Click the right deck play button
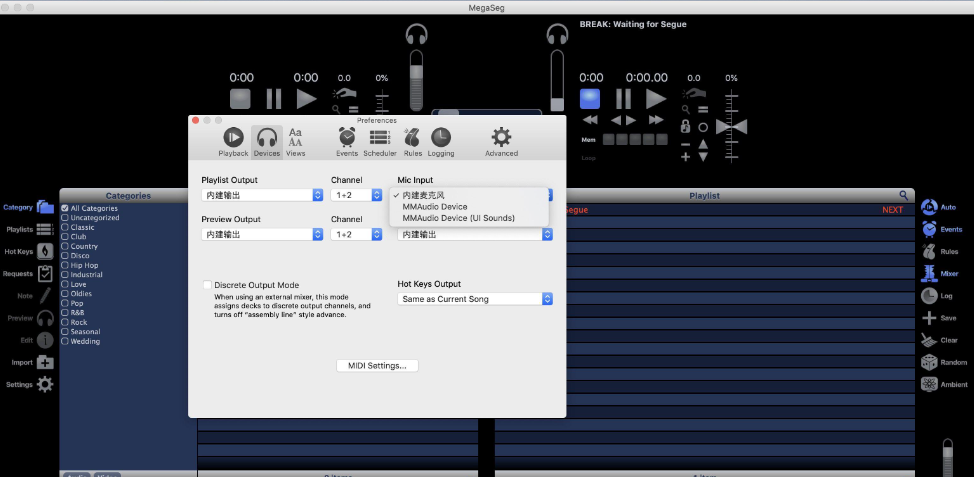This screenshot has width=974, height=477. [x=656, y=98]
